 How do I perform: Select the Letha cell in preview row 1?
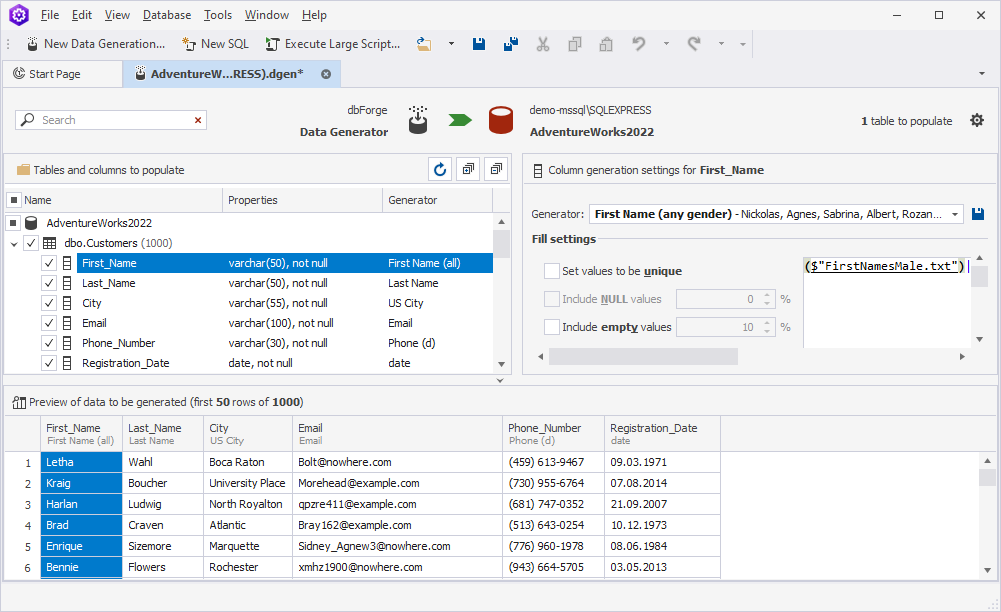click(81, 462)
